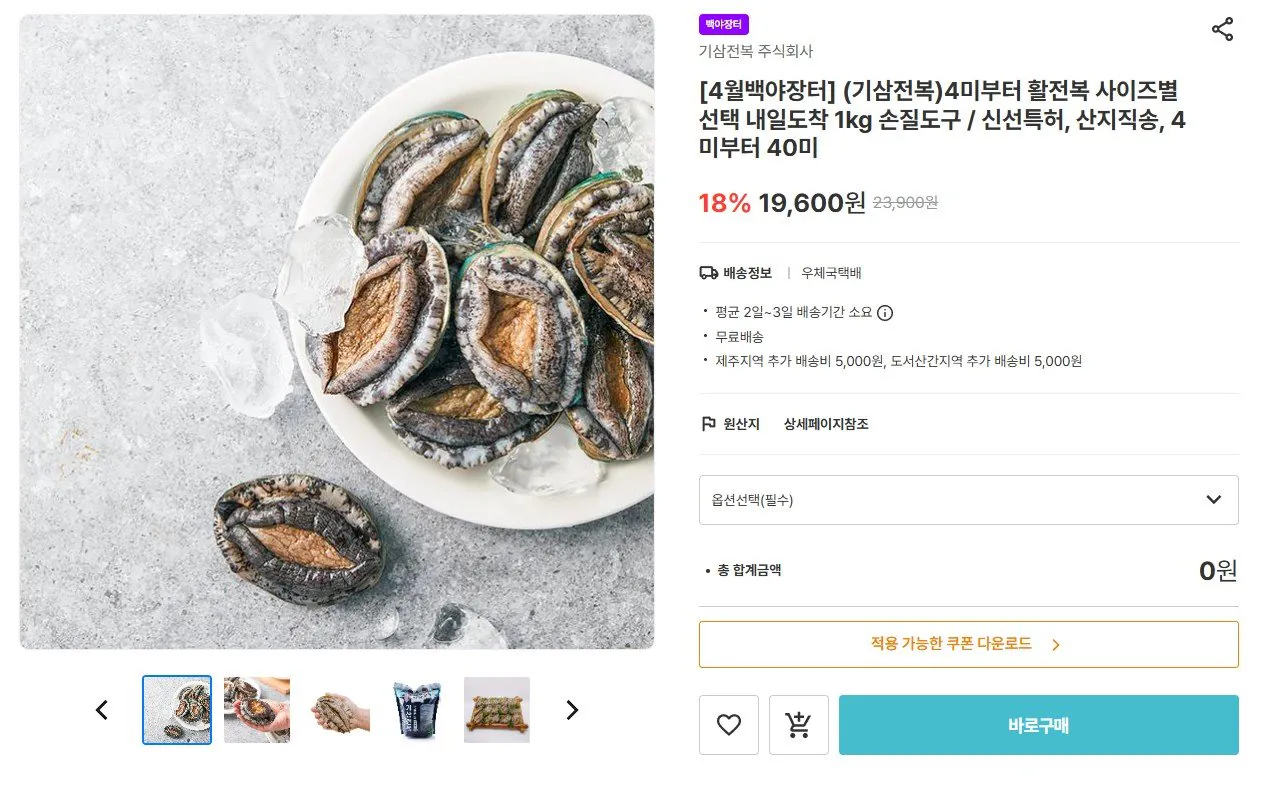The height and width of the screenshot is (787, 1262).
Task: View the hand-held abalone thumbnail
Action: [x=337, y=710]
